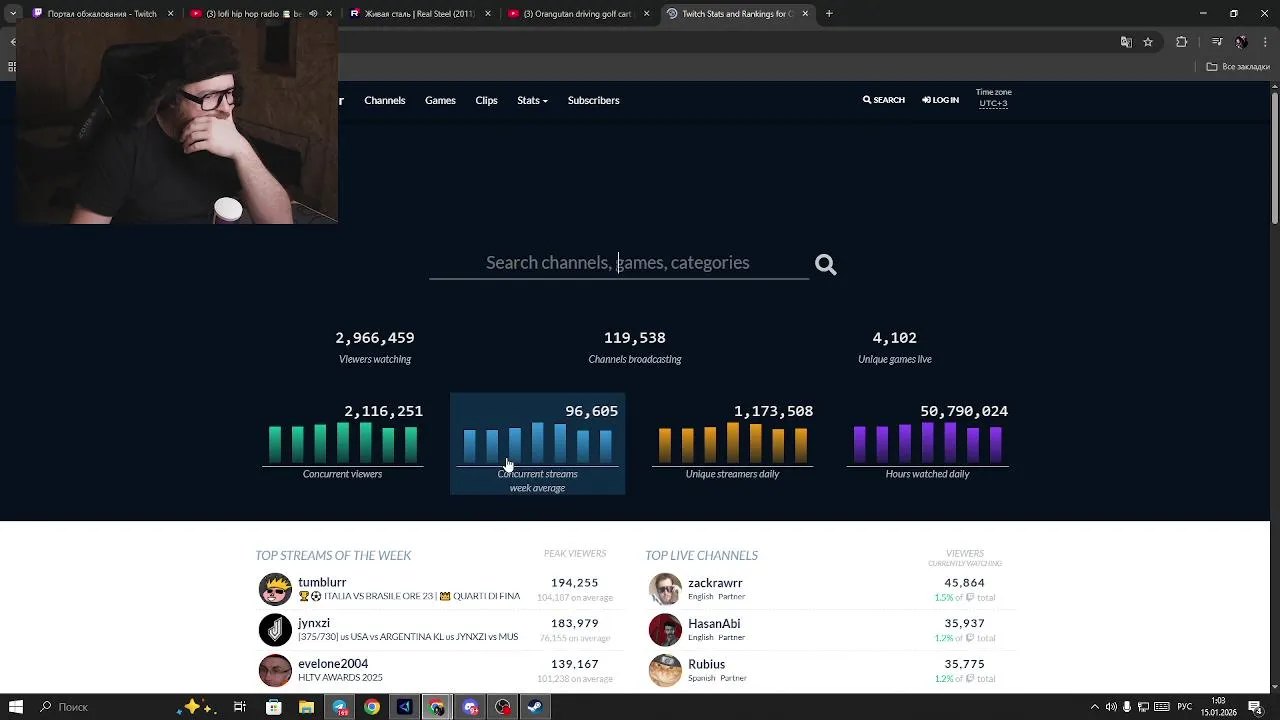Open the Concurrent viewers chart card
Viewport: 1280px width, 720px height.
pyautogui.click(x=343, y=441)
